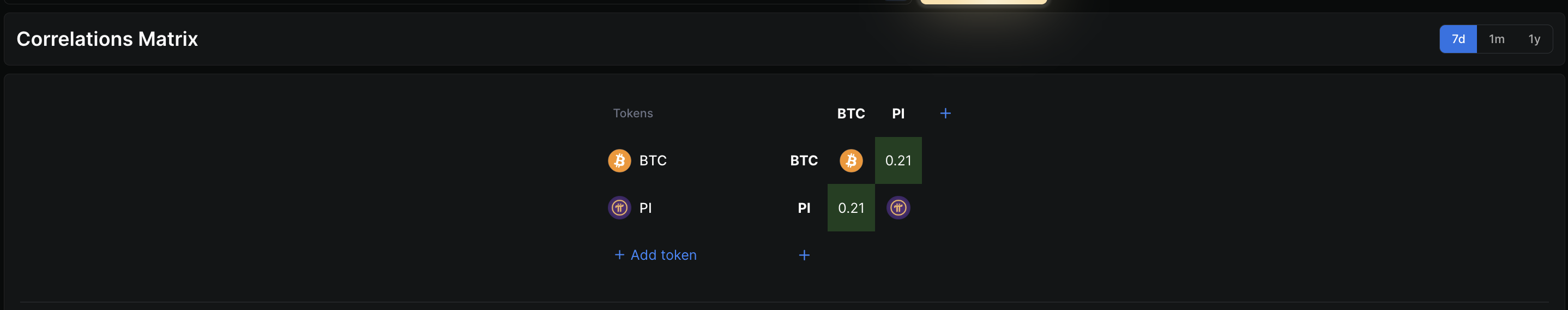Viewport: 1568px width, 310px height.
Task: Click the BTC column header
Action: (x=851, y=114)
